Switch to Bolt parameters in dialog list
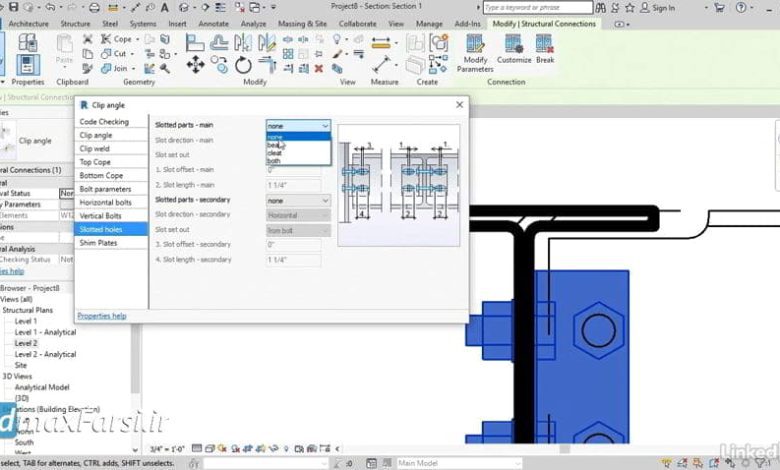The height and width of the screenshot is (470, 780). 111,189
